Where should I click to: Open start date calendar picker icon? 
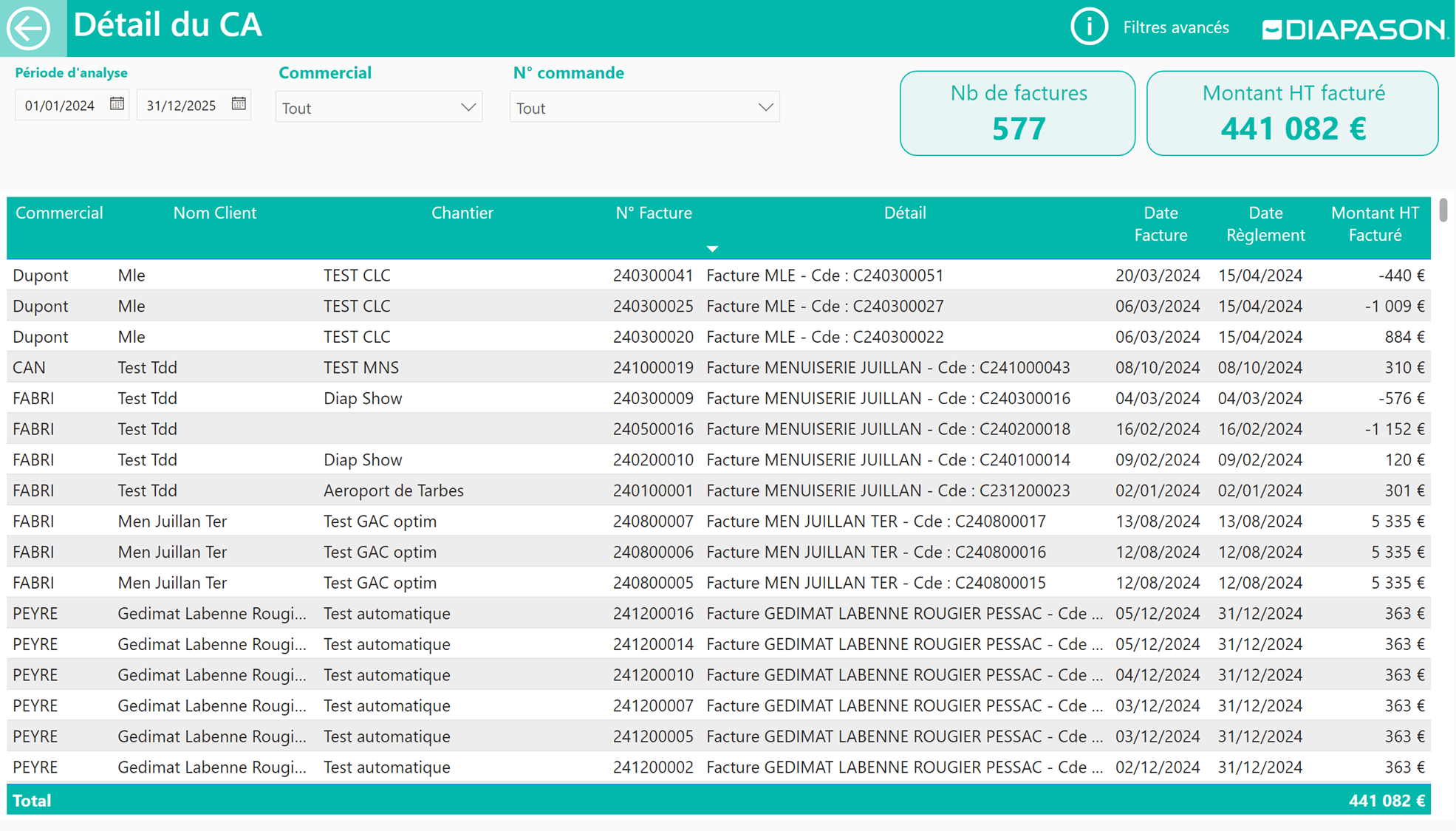tap(117, 104)
